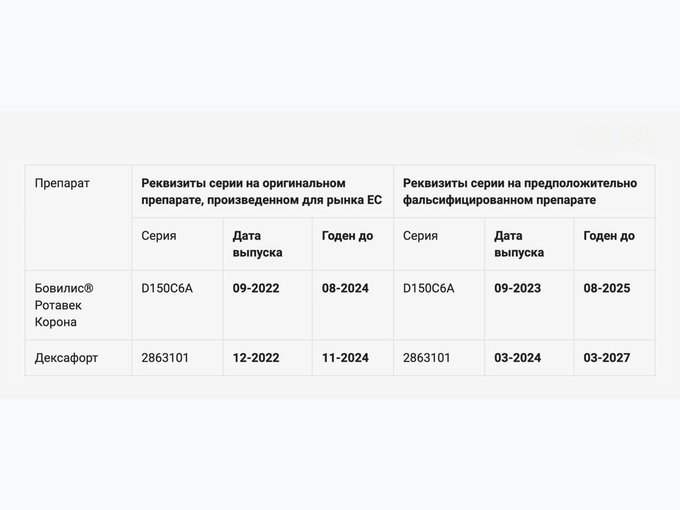Select expiry date cell 08-2024

[353, 305]
